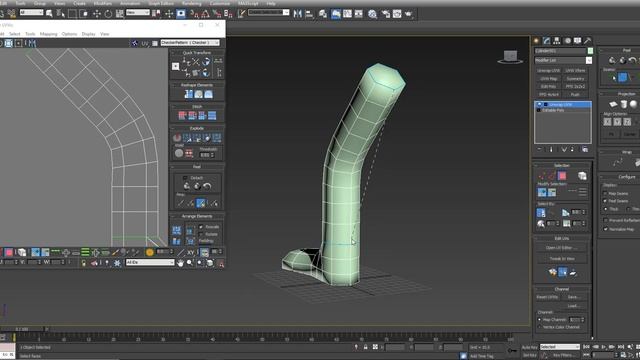Toggle Map Seams checkbox
The width and height of the screenshot is (640, 360).
tap(605, 193)
